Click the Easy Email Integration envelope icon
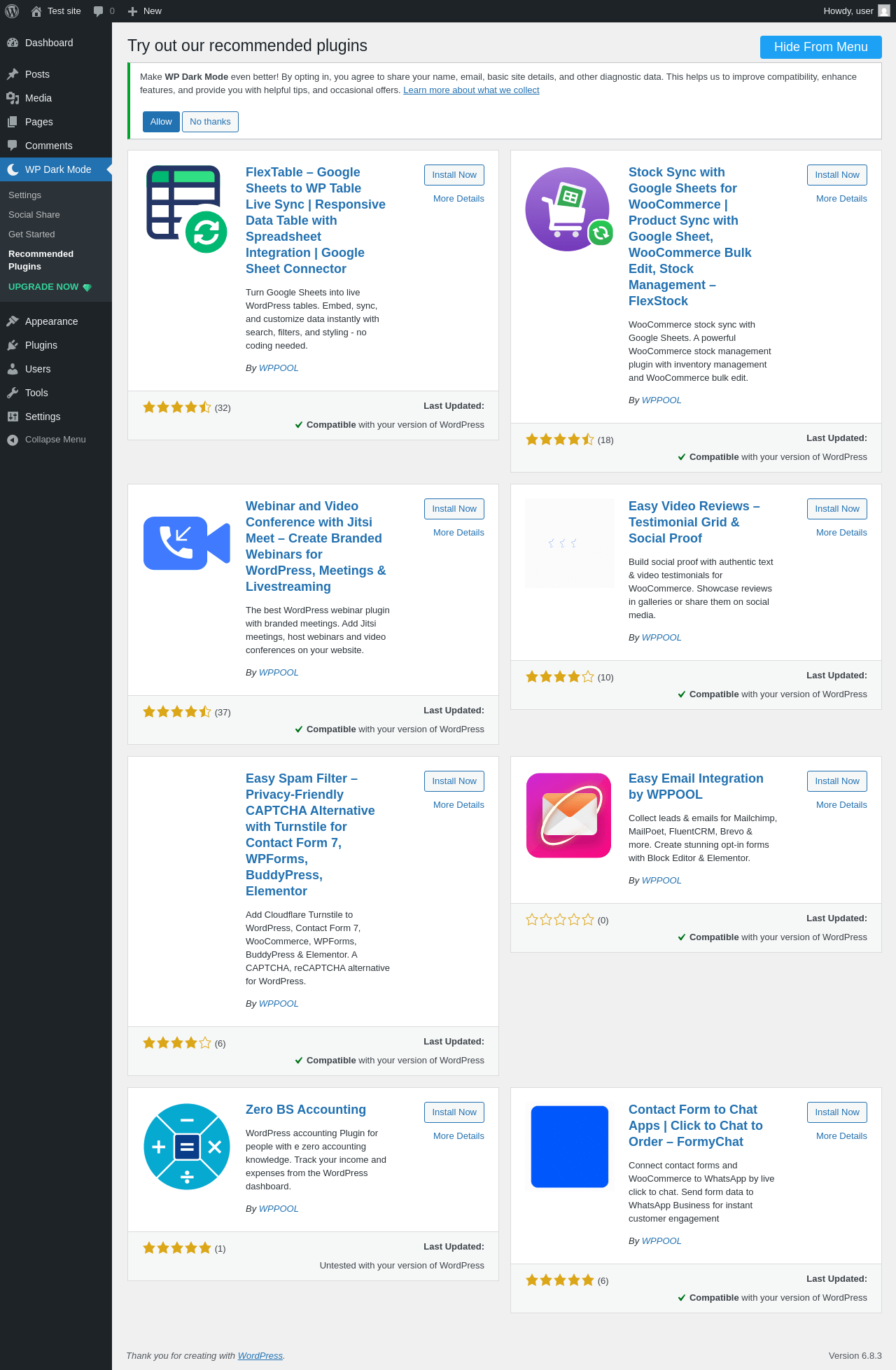 (569, 815)
